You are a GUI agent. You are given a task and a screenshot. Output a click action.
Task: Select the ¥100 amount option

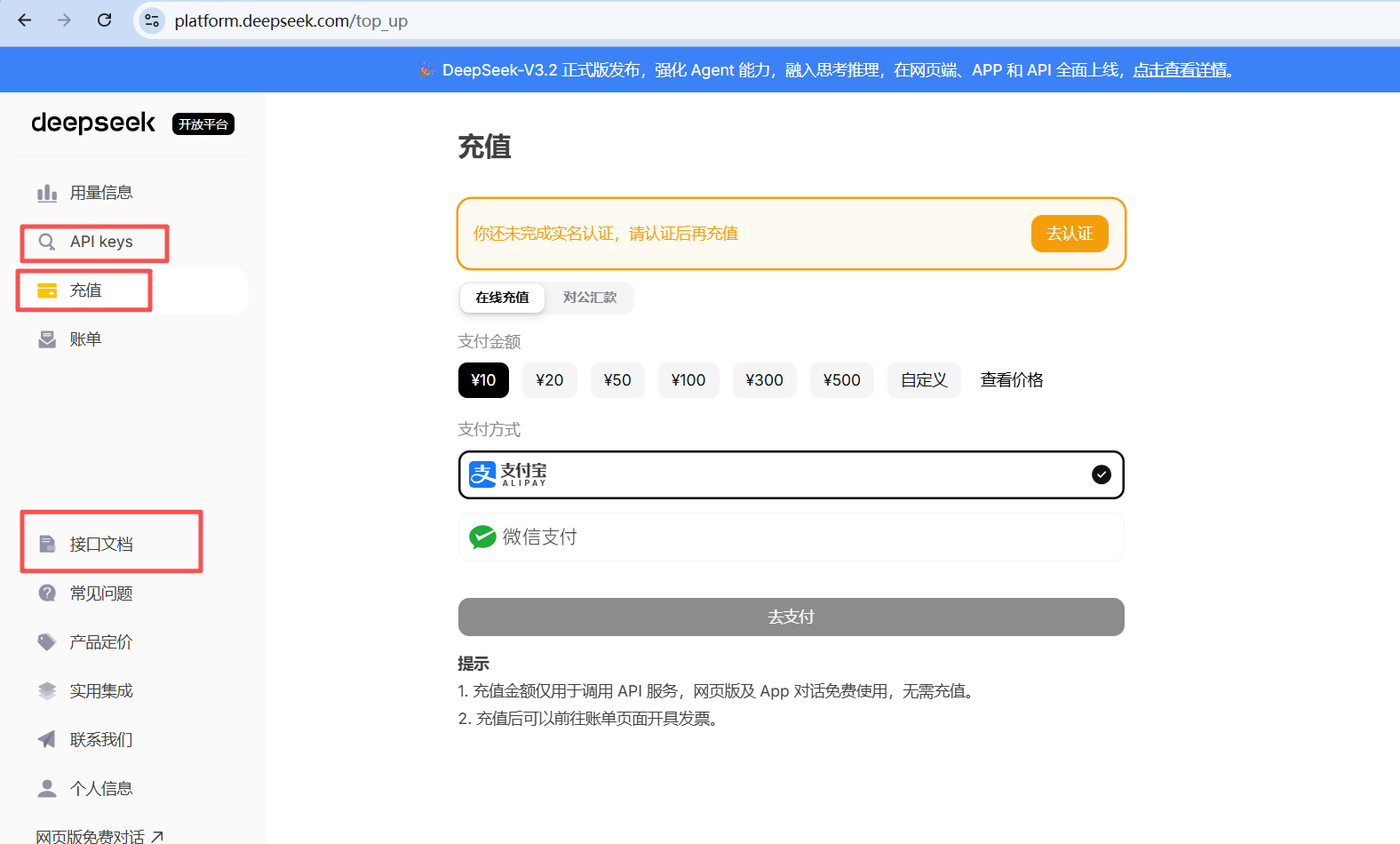click(688, 380)
